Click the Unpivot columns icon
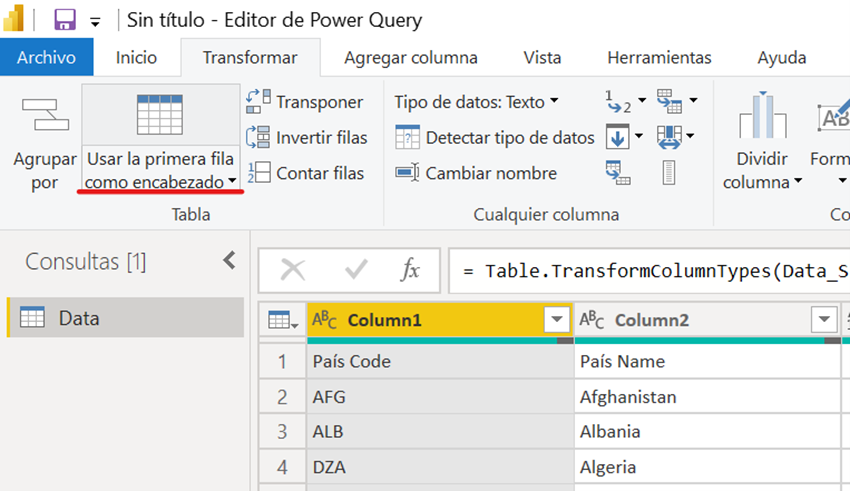Image resolution: width=850 pixels, height=491 pixels. pos(669,101)
